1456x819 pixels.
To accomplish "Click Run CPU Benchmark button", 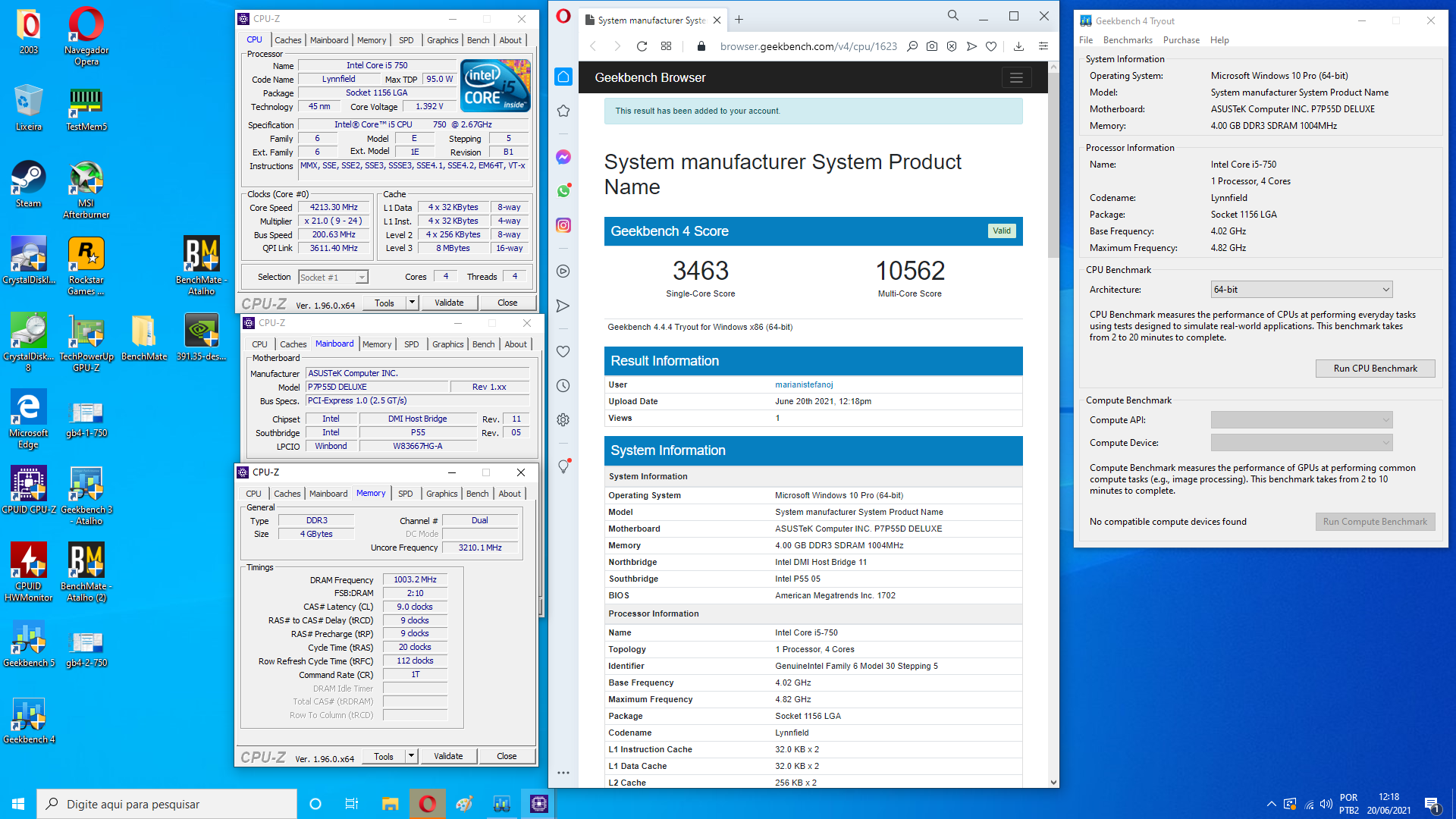I will click(1375, 369).
